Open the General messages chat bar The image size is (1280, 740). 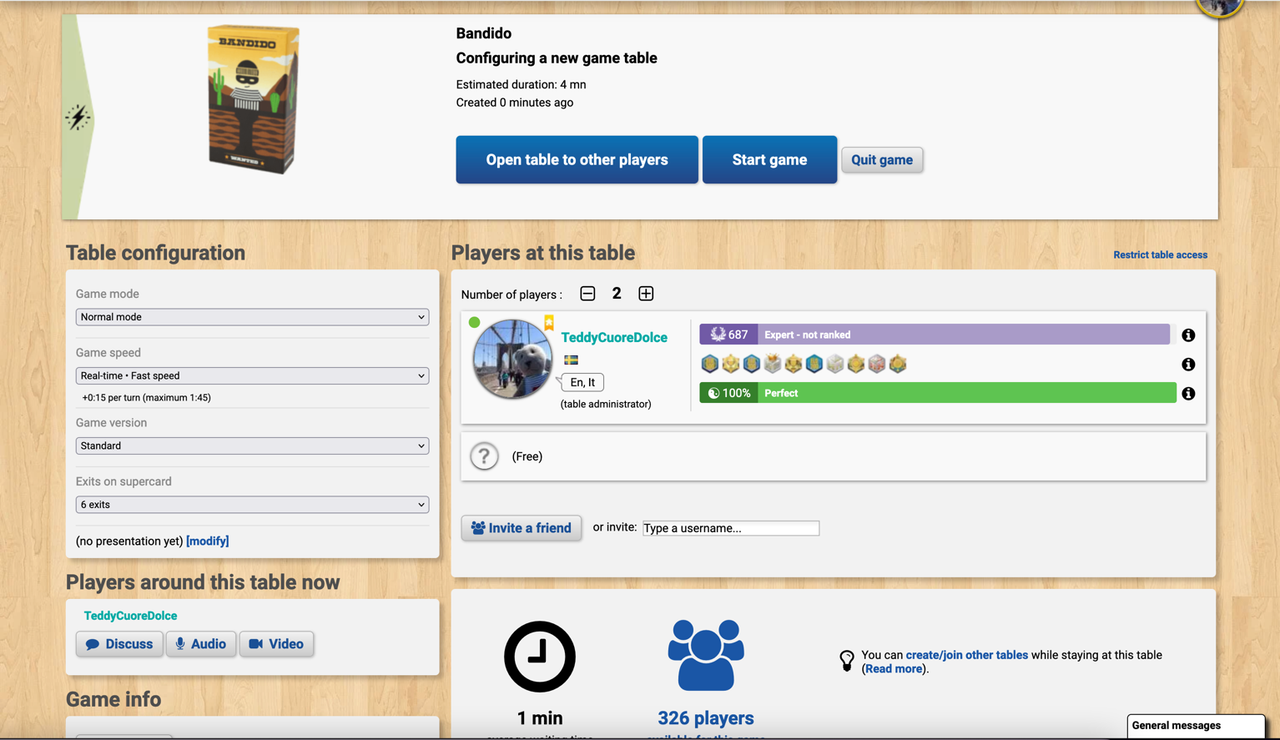point(1196,726)
